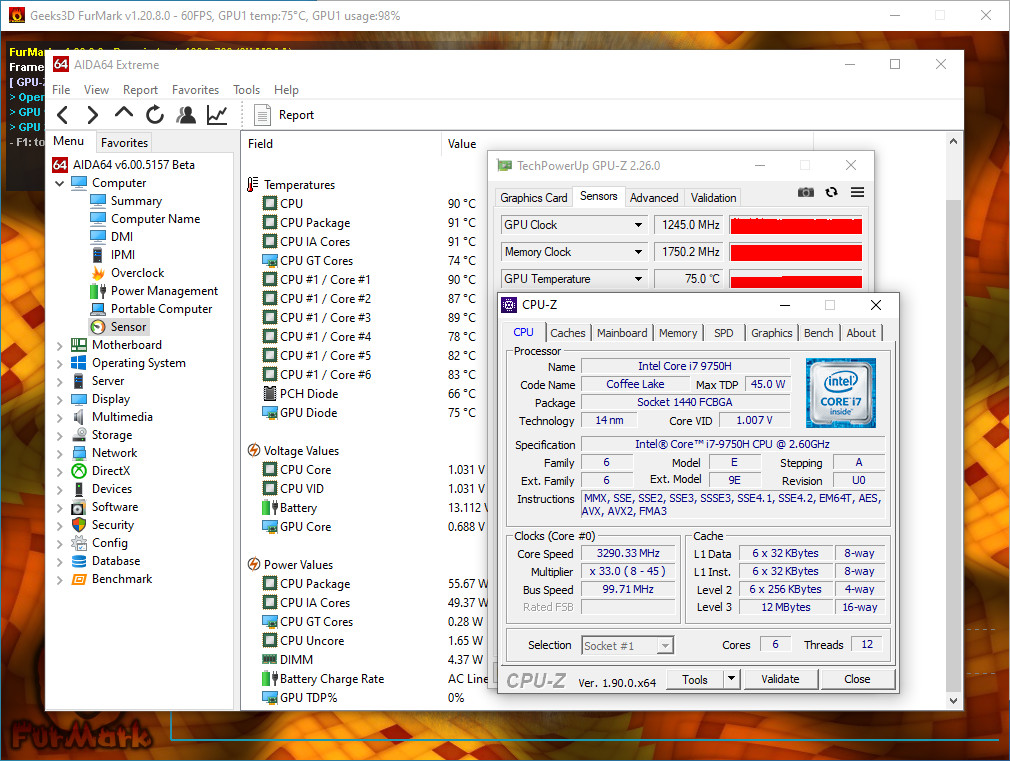Open the Tools menu in AIDA64

point(247,90)
